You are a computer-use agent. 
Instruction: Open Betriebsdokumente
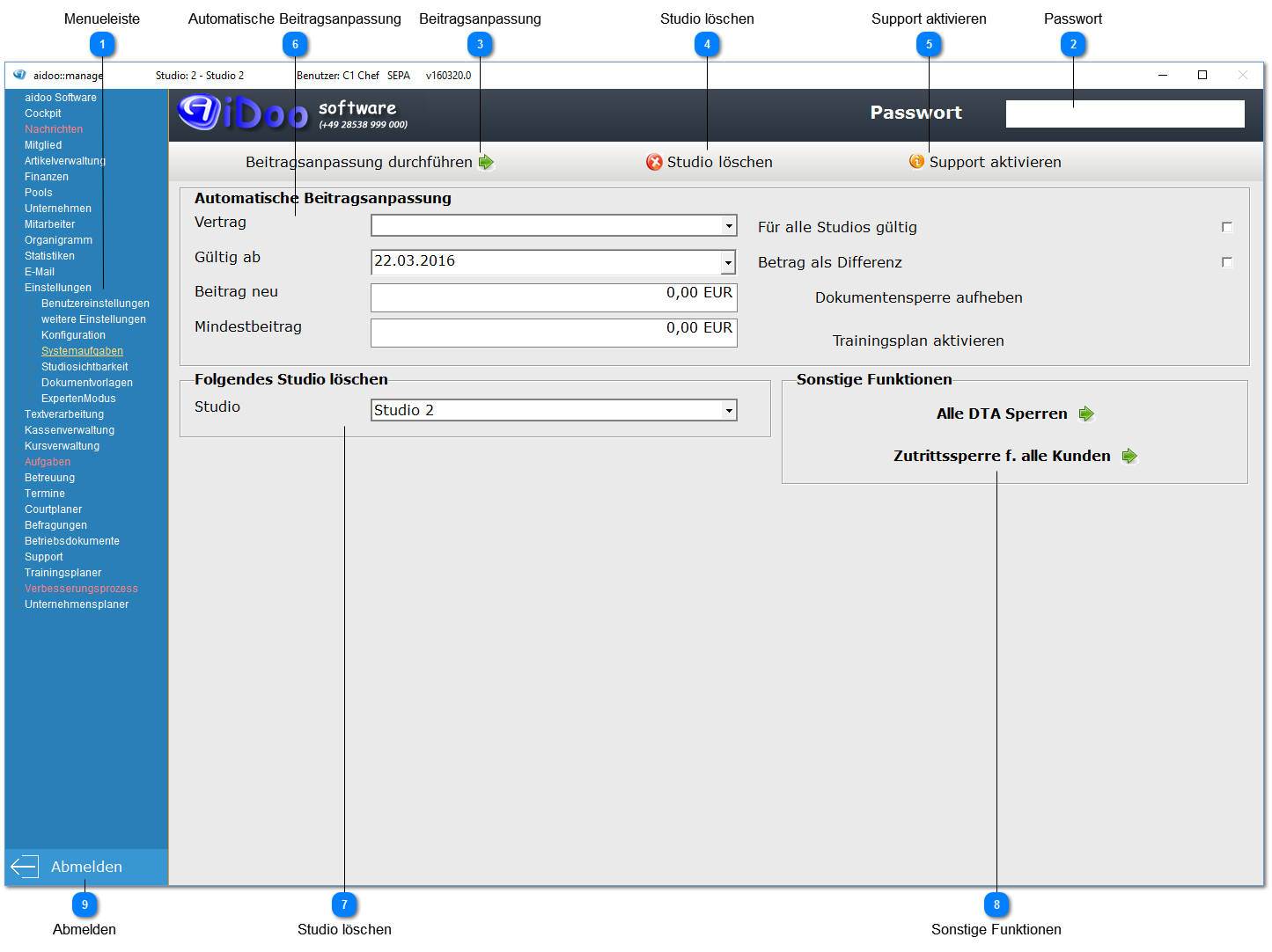72,541
